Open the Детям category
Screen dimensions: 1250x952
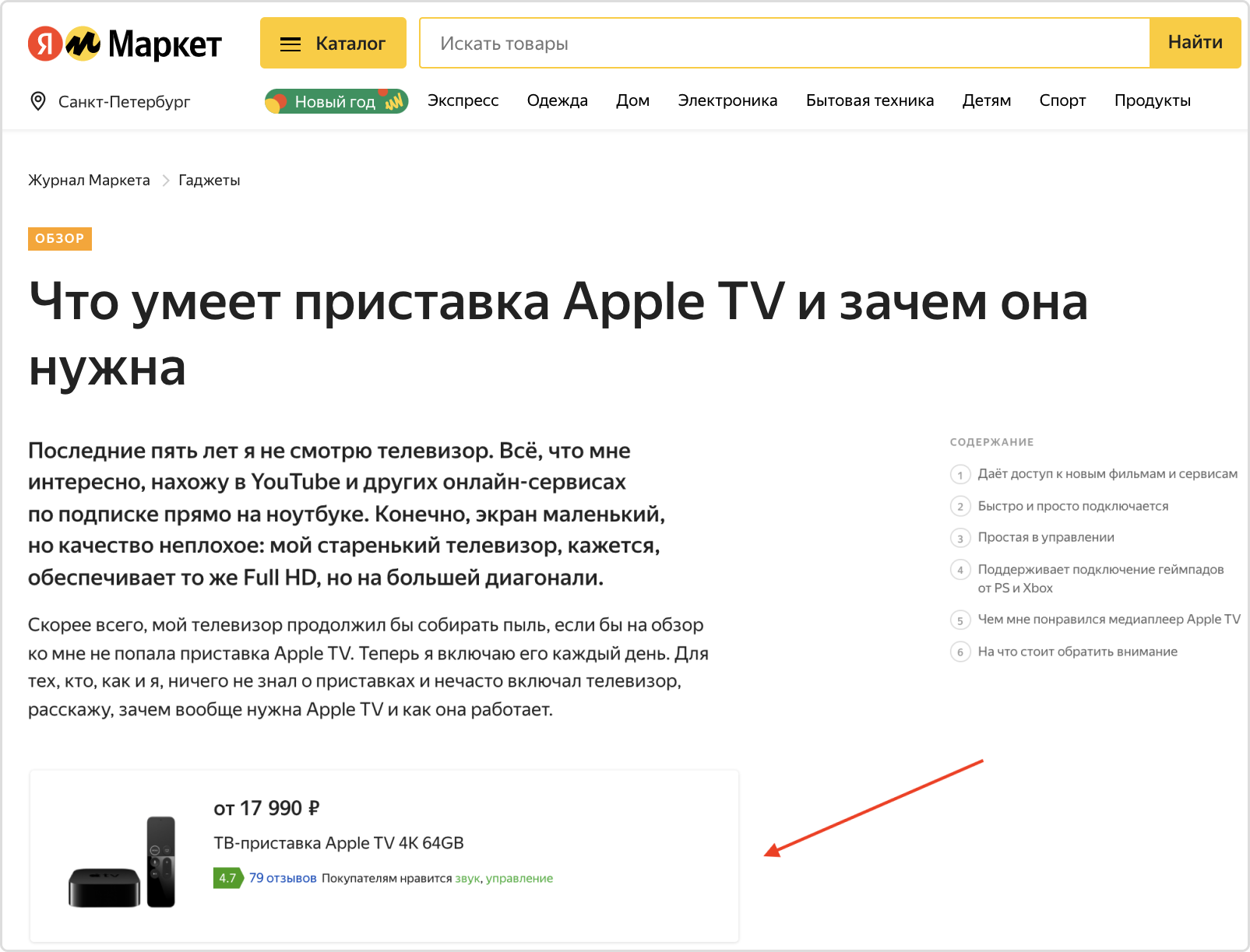[x=986, y=100]
